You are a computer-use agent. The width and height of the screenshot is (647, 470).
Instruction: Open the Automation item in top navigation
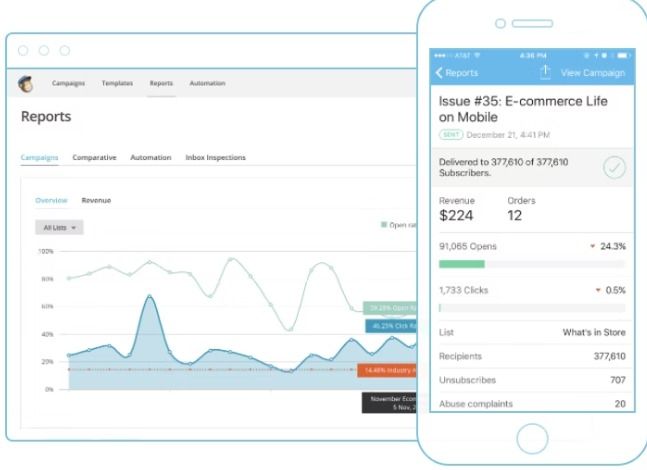[x=208, y=83]
